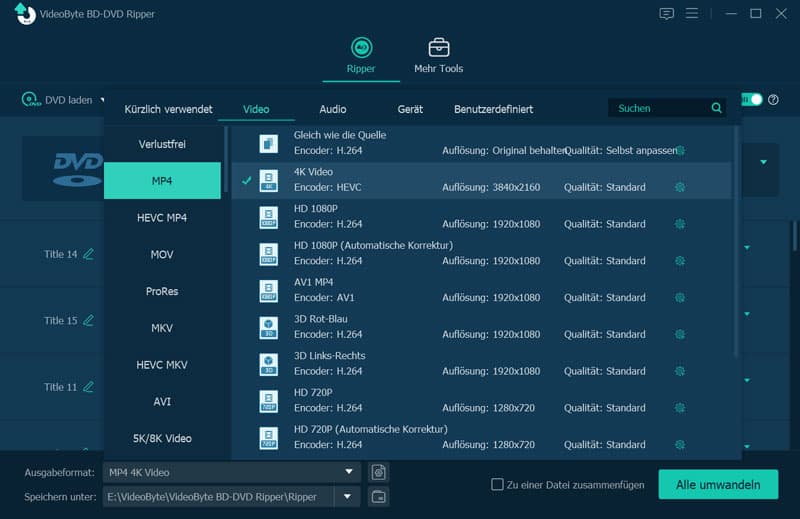Click gear icon for HD 720P preset
Screen dimensions: 800x519
[x=680, y=408]
